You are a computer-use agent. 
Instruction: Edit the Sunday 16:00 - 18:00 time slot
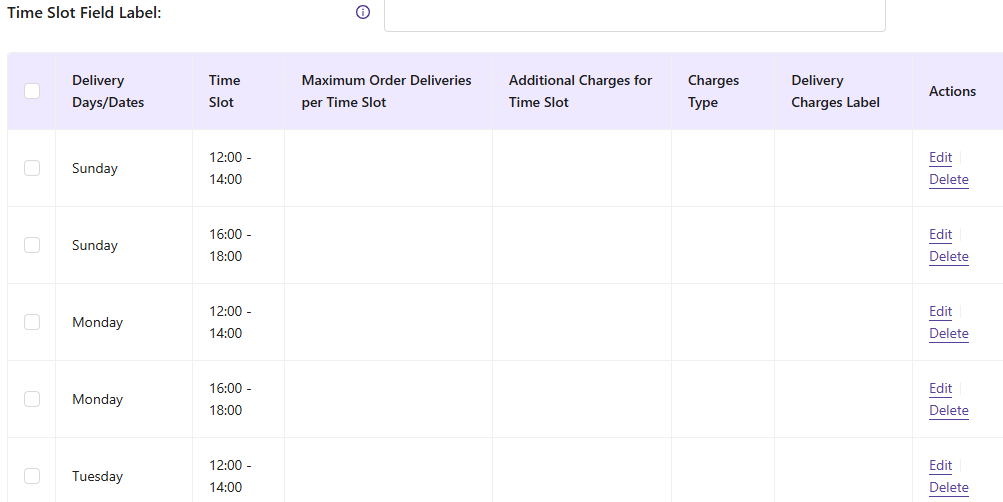click(x=940, y=234)
